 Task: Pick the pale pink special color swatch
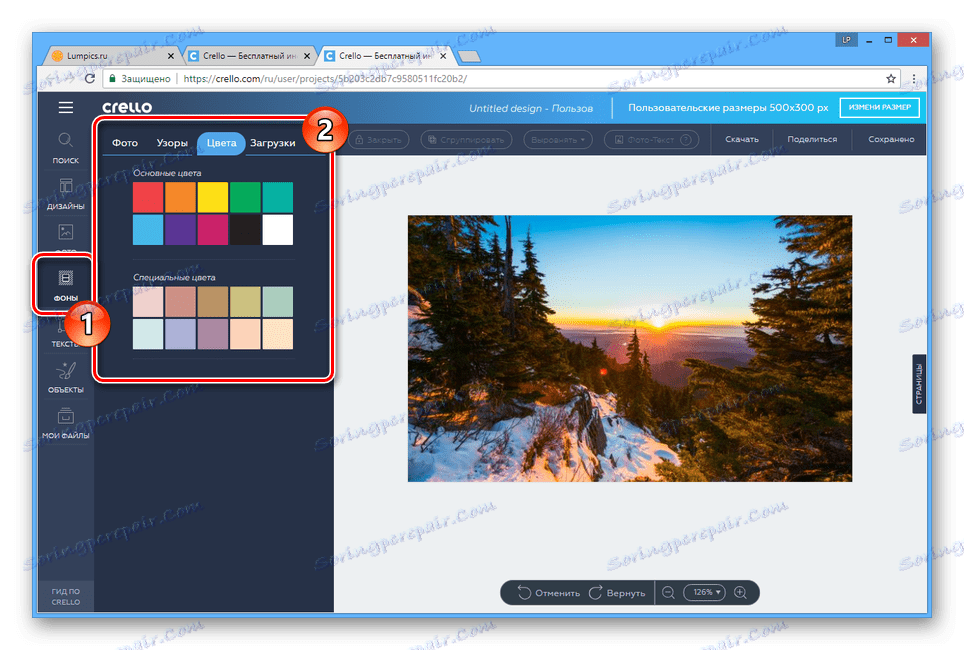click(x=148, y=302)
